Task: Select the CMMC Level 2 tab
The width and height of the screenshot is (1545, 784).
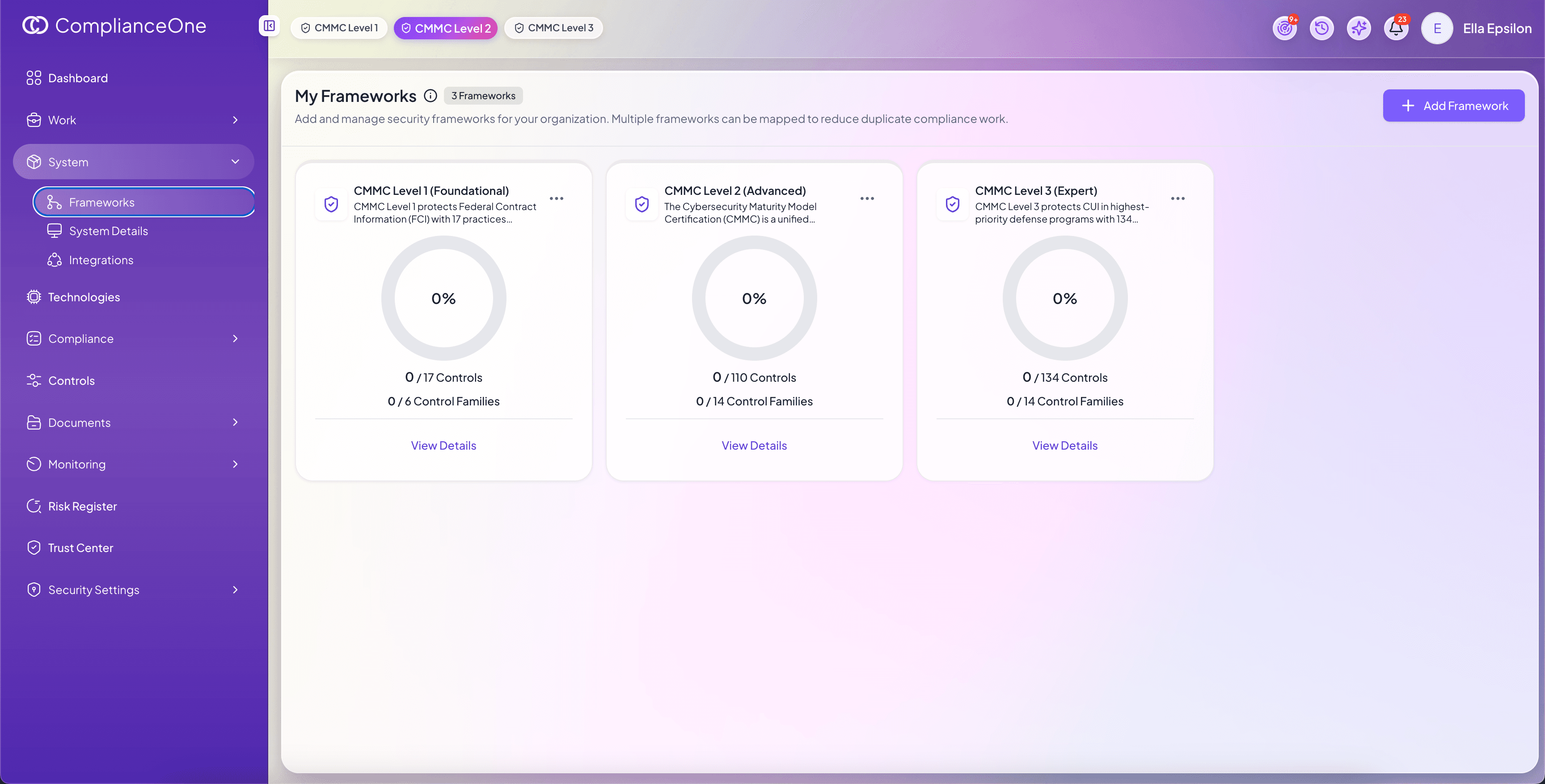Action: pos(446,28)
